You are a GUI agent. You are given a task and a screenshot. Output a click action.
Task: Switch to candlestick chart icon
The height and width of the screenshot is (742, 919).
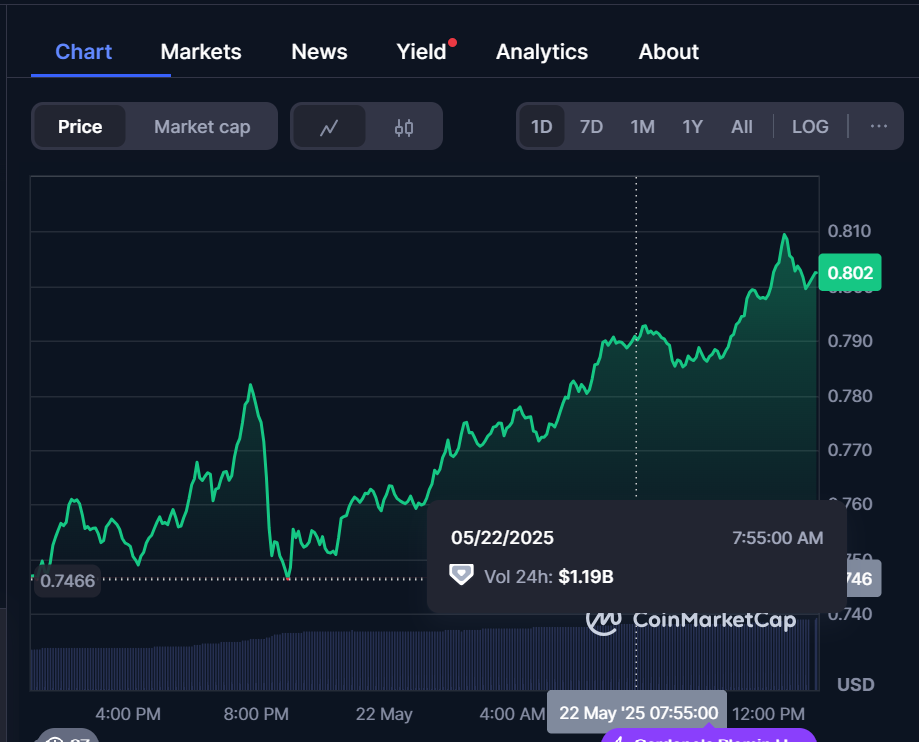(x=404, y=127)
